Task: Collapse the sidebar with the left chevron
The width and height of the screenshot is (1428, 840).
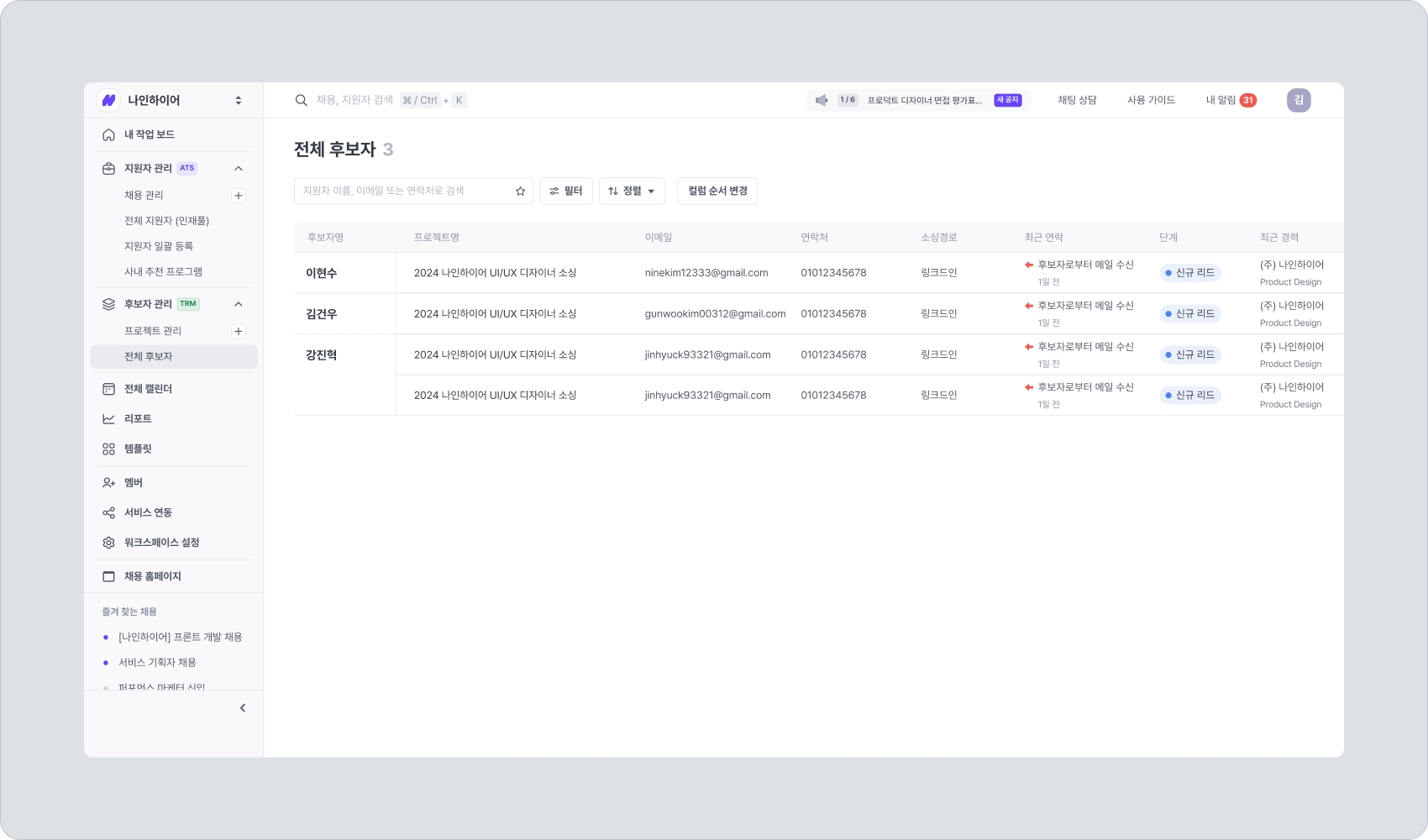Action: click(243, 708)
